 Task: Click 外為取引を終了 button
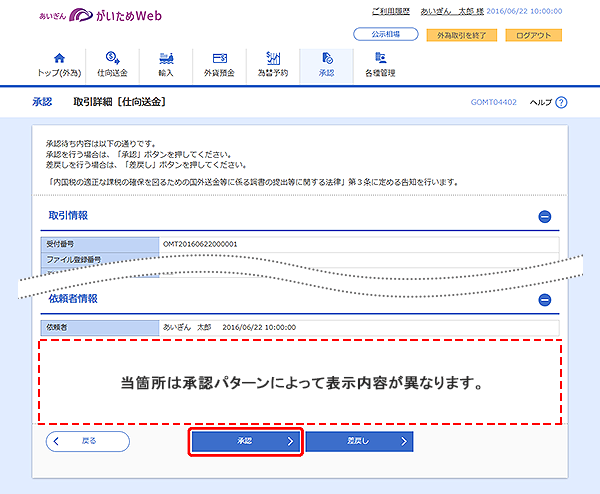(x=461, y=35)
